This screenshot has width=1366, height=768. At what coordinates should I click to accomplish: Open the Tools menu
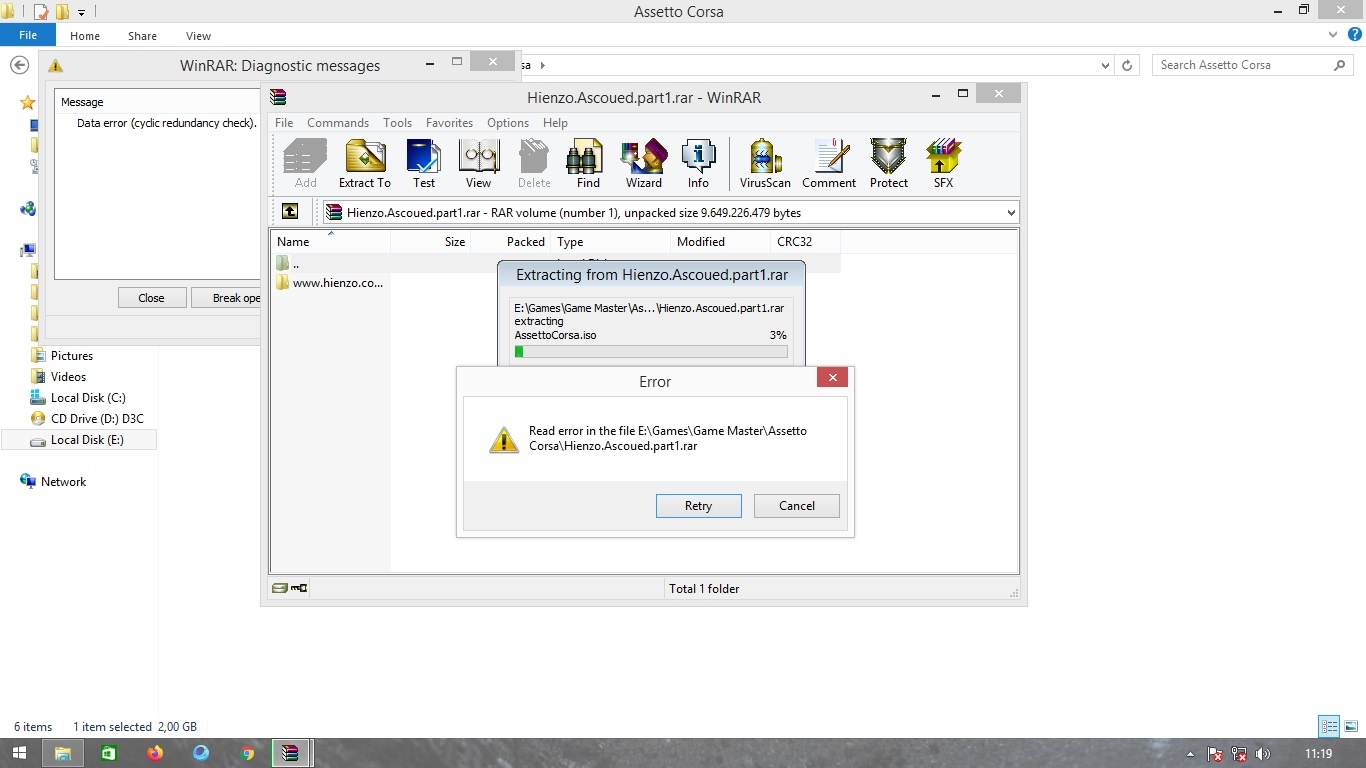coord(397,123)
